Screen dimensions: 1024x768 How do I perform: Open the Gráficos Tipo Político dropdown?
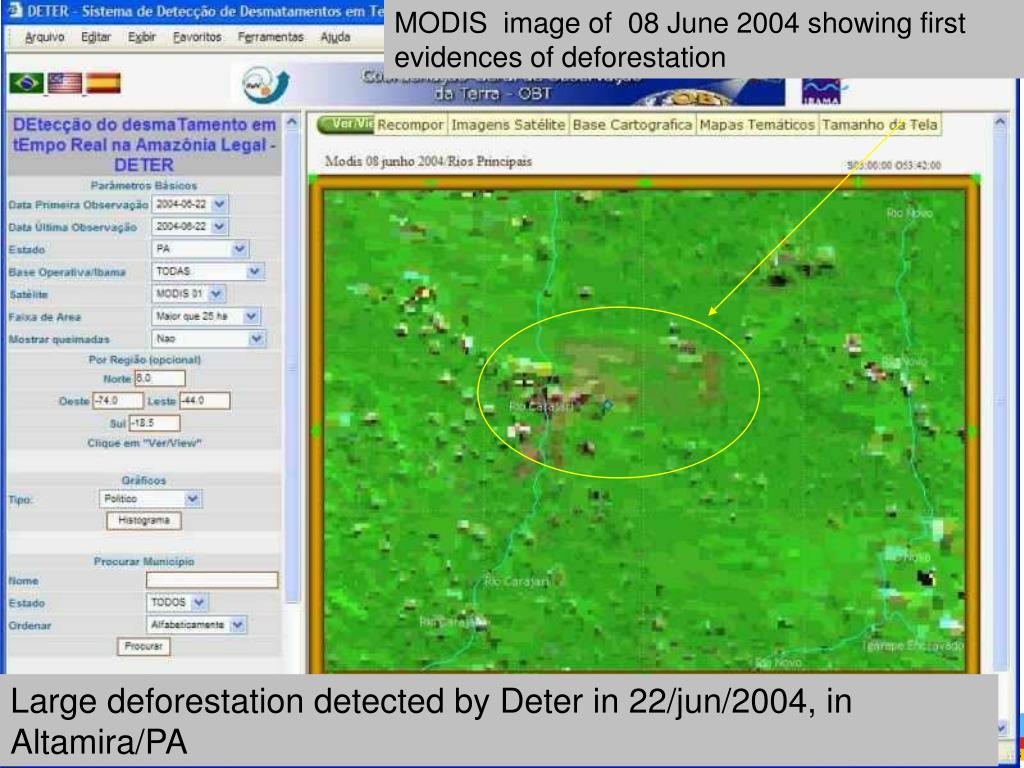[x=150, y=499]
